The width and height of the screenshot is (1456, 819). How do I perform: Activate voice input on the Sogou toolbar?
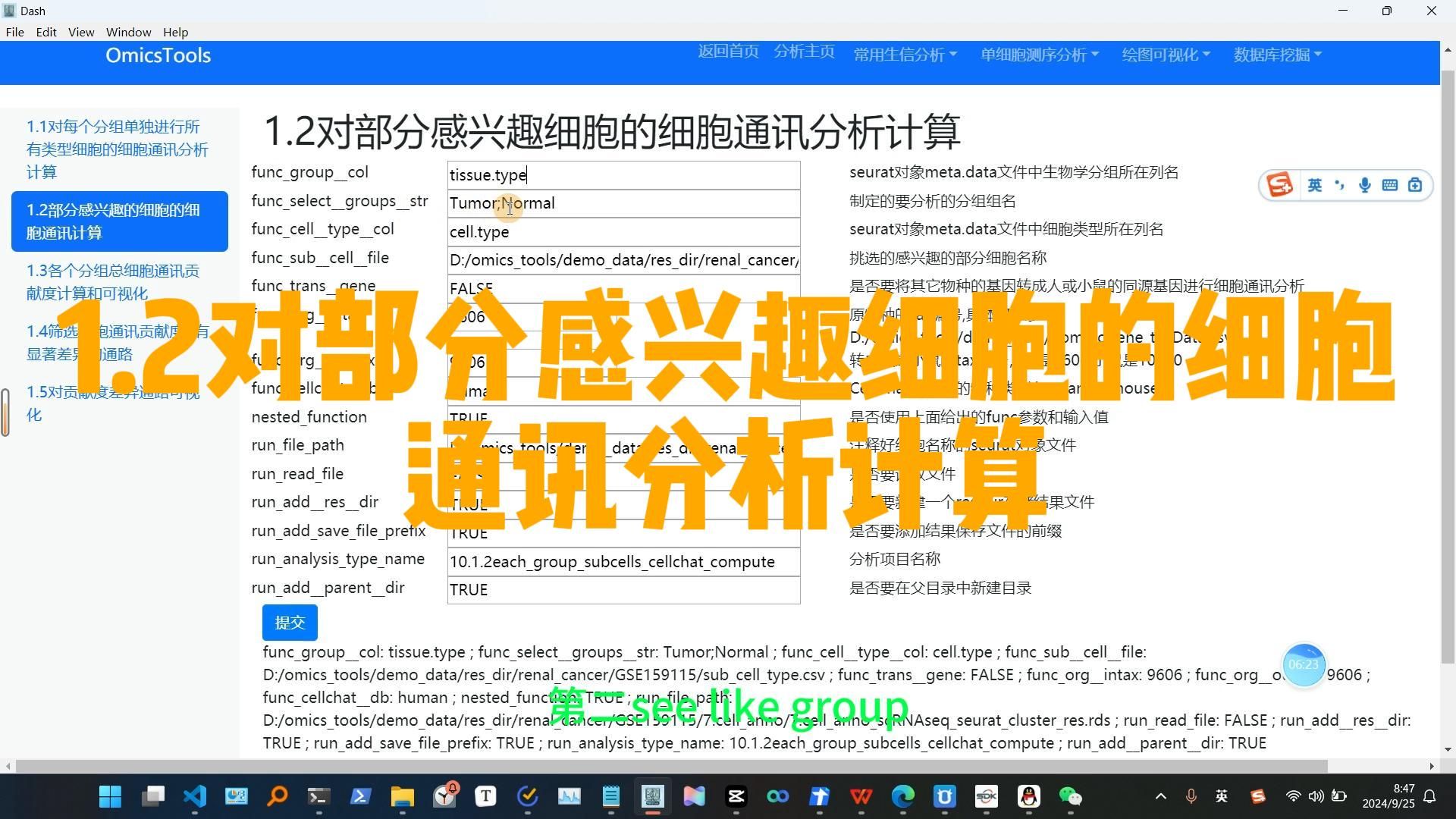pyautogui.click(x=1365, y=184)
